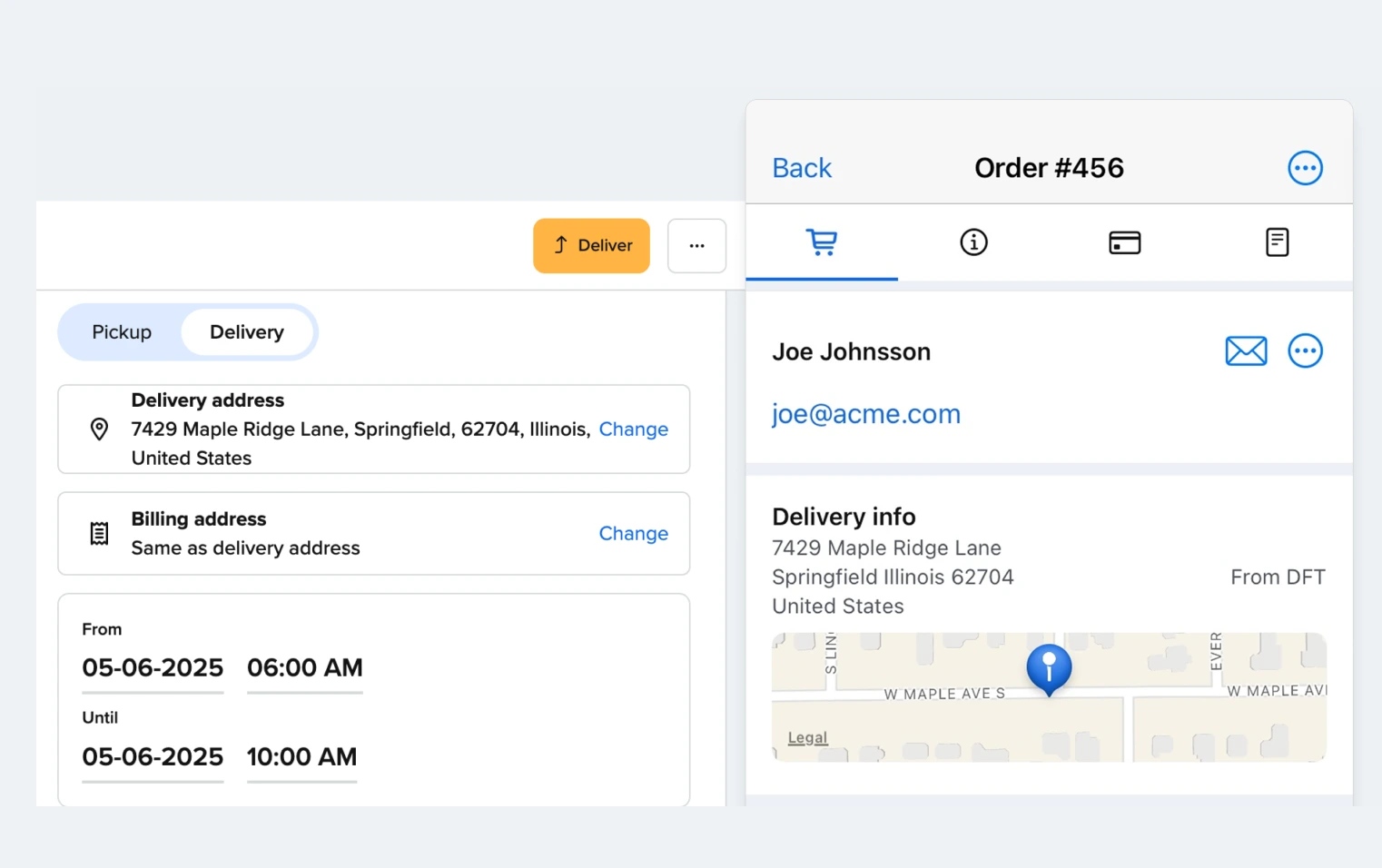Click the delivery address location pin icon
This screenshot has height=868, width=1382.
(x=99, y=429)
